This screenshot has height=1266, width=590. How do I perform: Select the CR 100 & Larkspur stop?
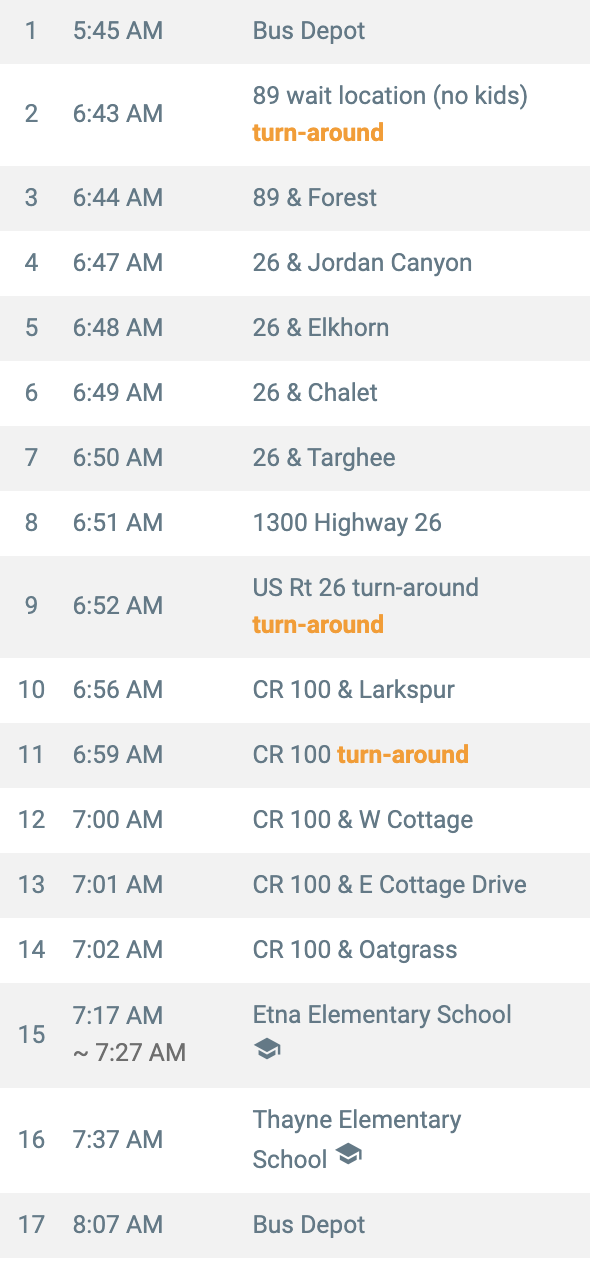coord(295,690)
